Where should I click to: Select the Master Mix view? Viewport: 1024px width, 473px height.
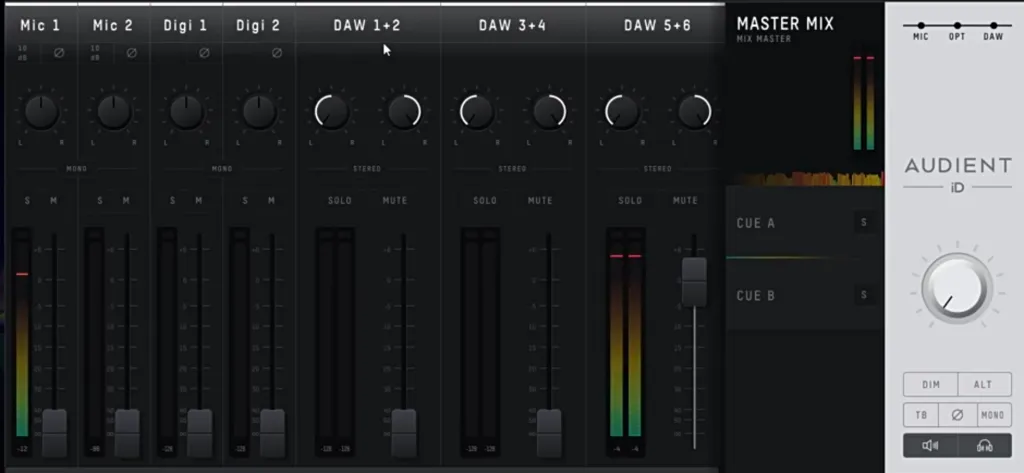pyautogui.click(x=785, y=24)
